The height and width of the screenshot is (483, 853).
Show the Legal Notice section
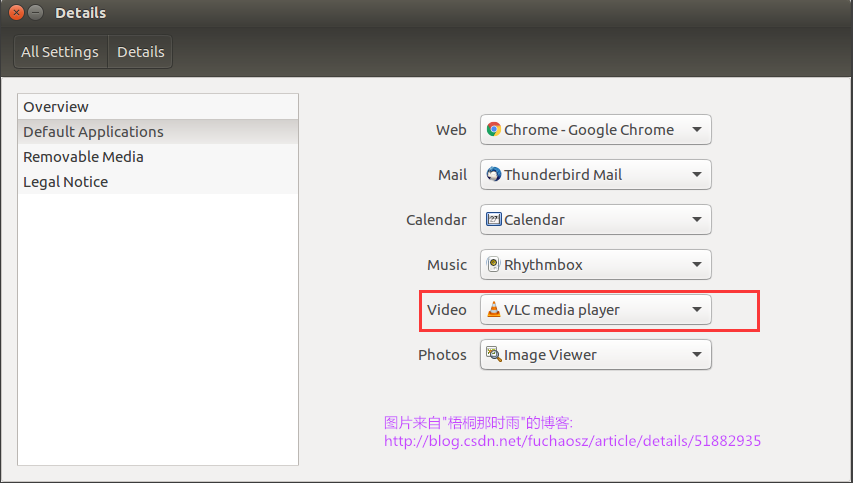point(65,182)
